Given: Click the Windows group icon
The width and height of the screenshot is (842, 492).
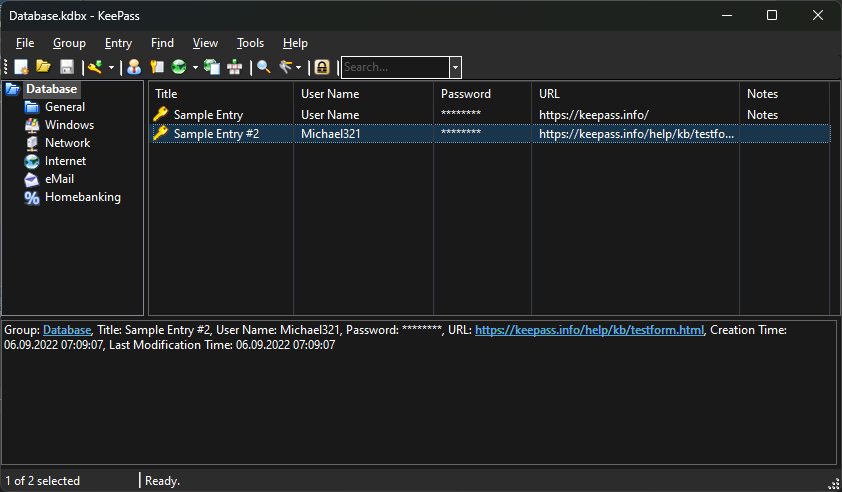Looking at the screenshot, I should coord(32,125).
